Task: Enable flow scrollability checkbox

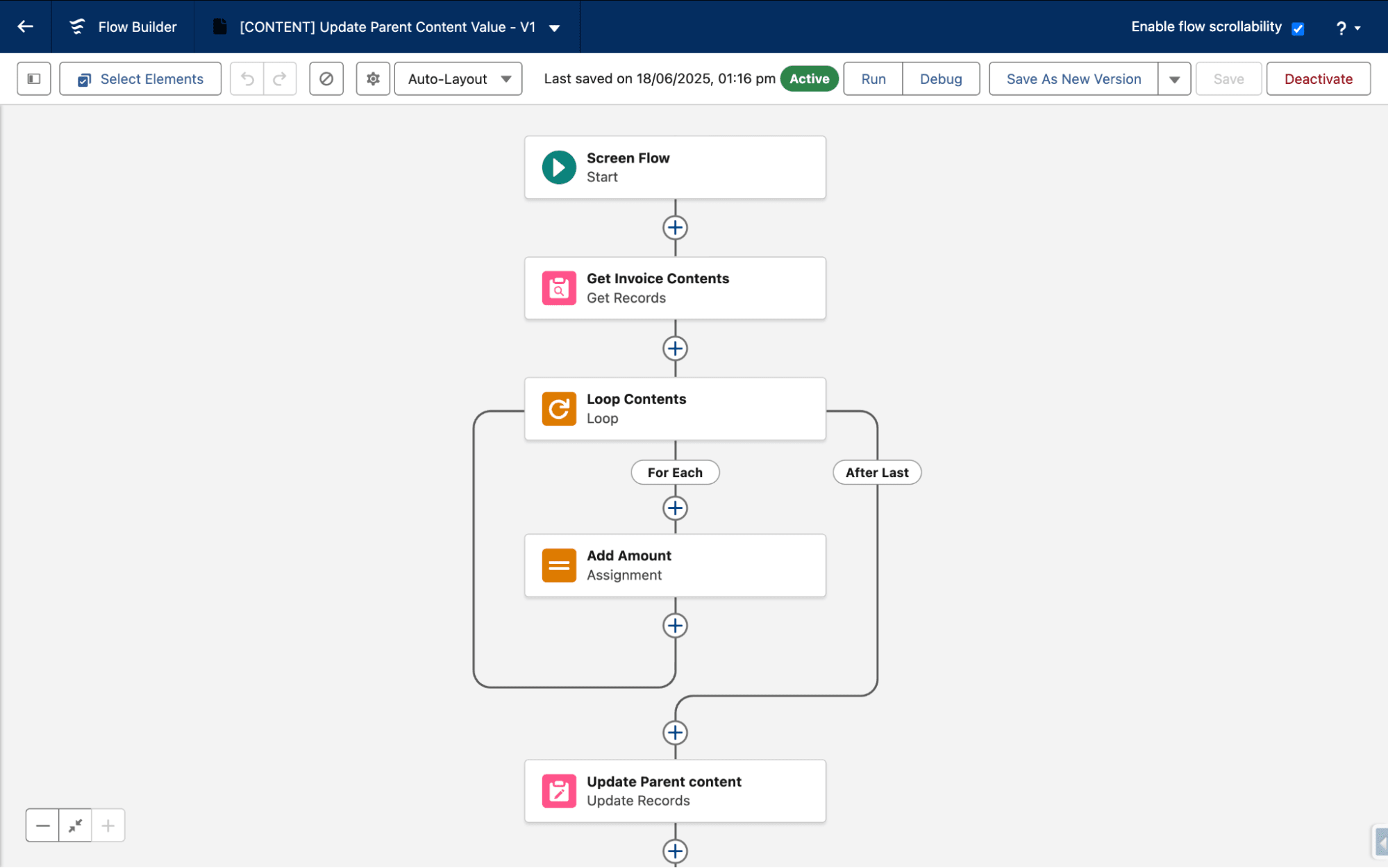Action: (x=1298, y=28)
